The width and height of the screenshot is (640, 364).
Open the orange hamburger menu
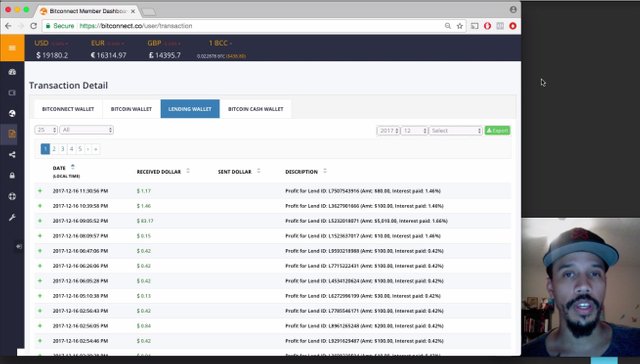pos(12,48)
